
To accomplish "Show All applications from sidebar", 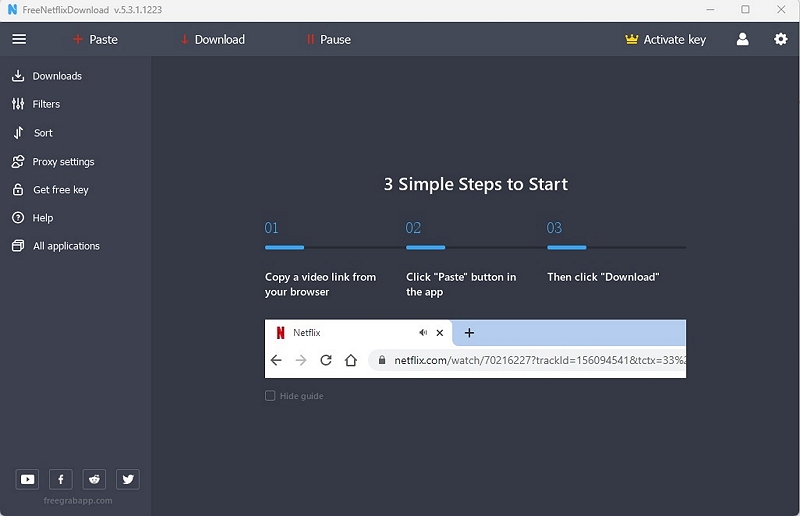I will [66, 246].
